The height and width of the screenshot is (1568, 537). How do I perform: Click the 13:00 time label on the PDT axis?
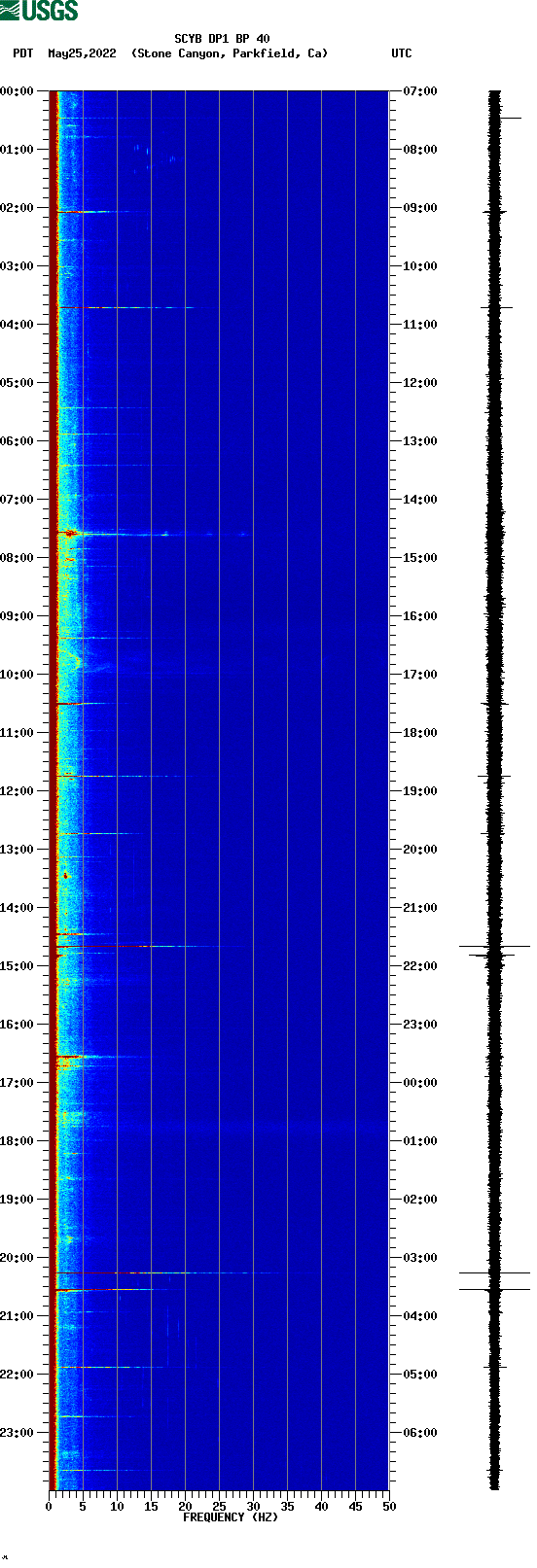click(18, 850)
